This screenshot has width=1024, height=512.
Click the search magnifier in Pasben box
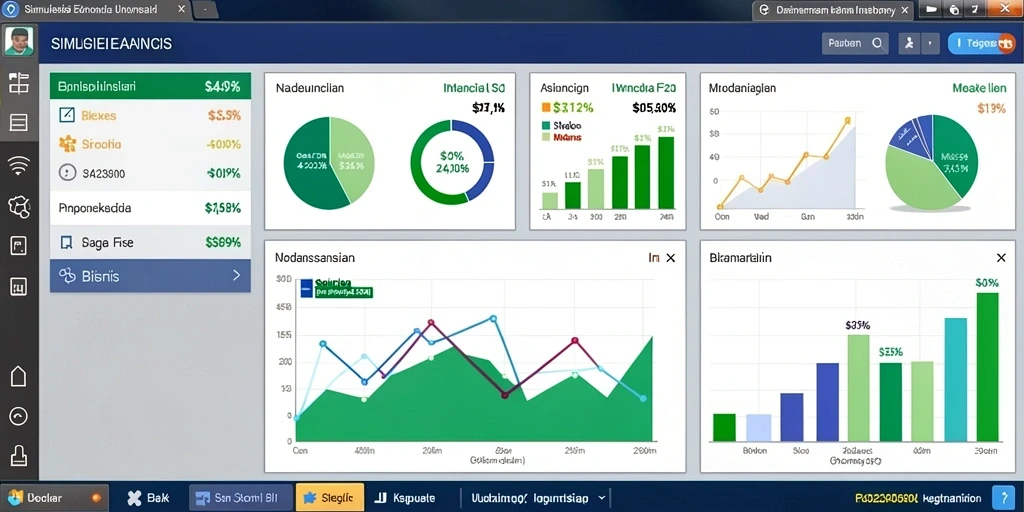pyautogui.click(x=877, y=44)
